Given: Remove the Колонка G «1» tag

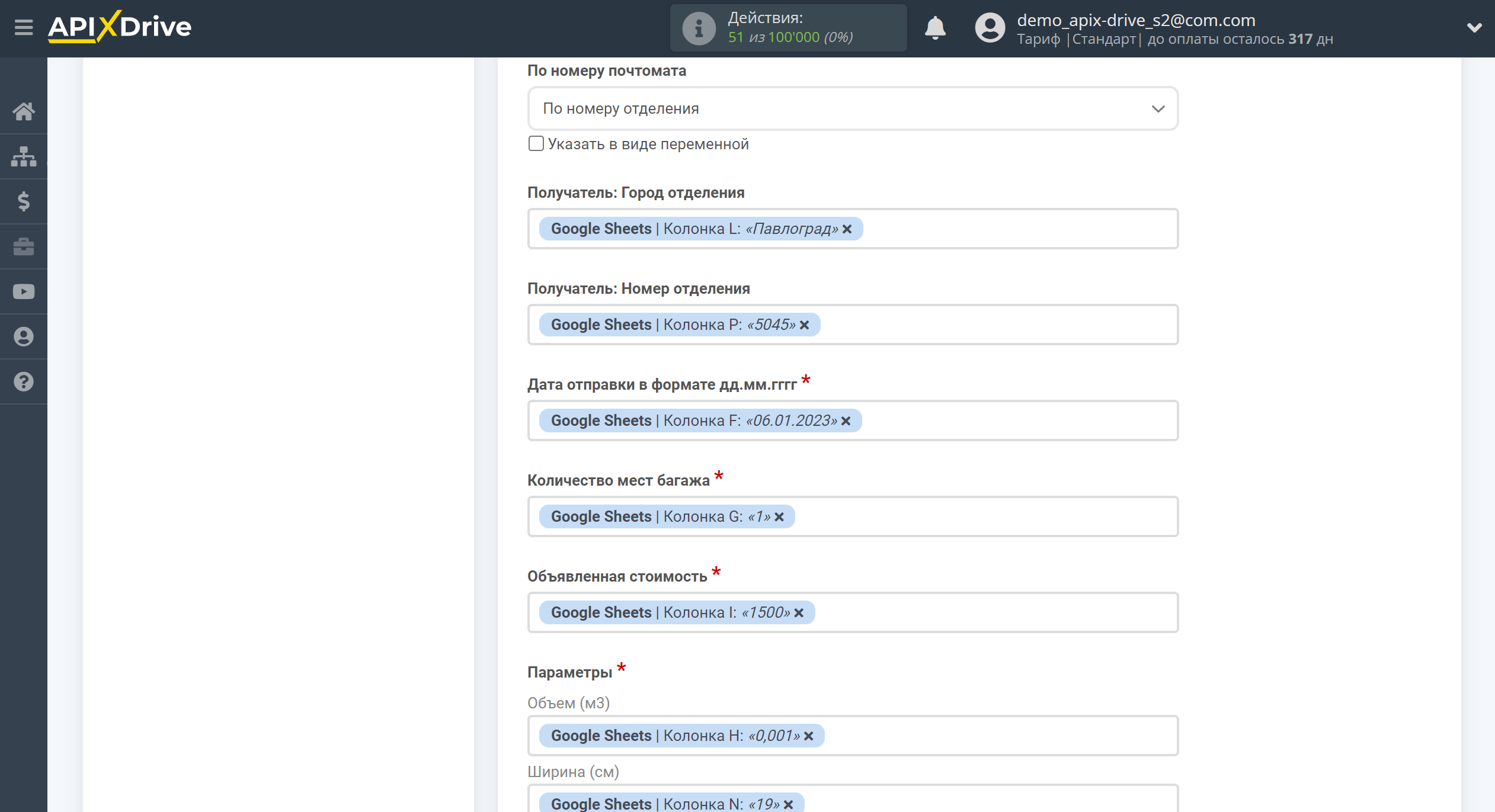Looking at the screenshot, I should pyautogui.click(x=779, y=517).
